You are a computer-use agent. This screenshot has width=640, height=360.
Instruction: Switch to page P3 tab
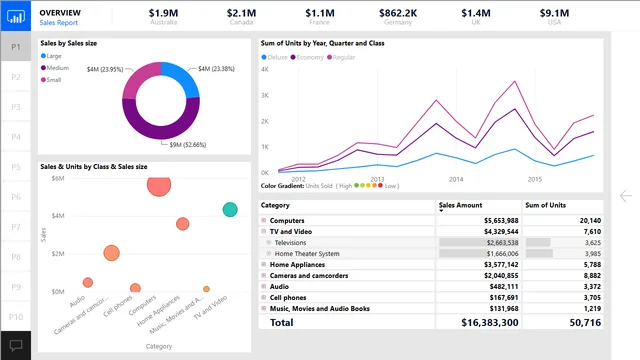click(x=16, y=107)
